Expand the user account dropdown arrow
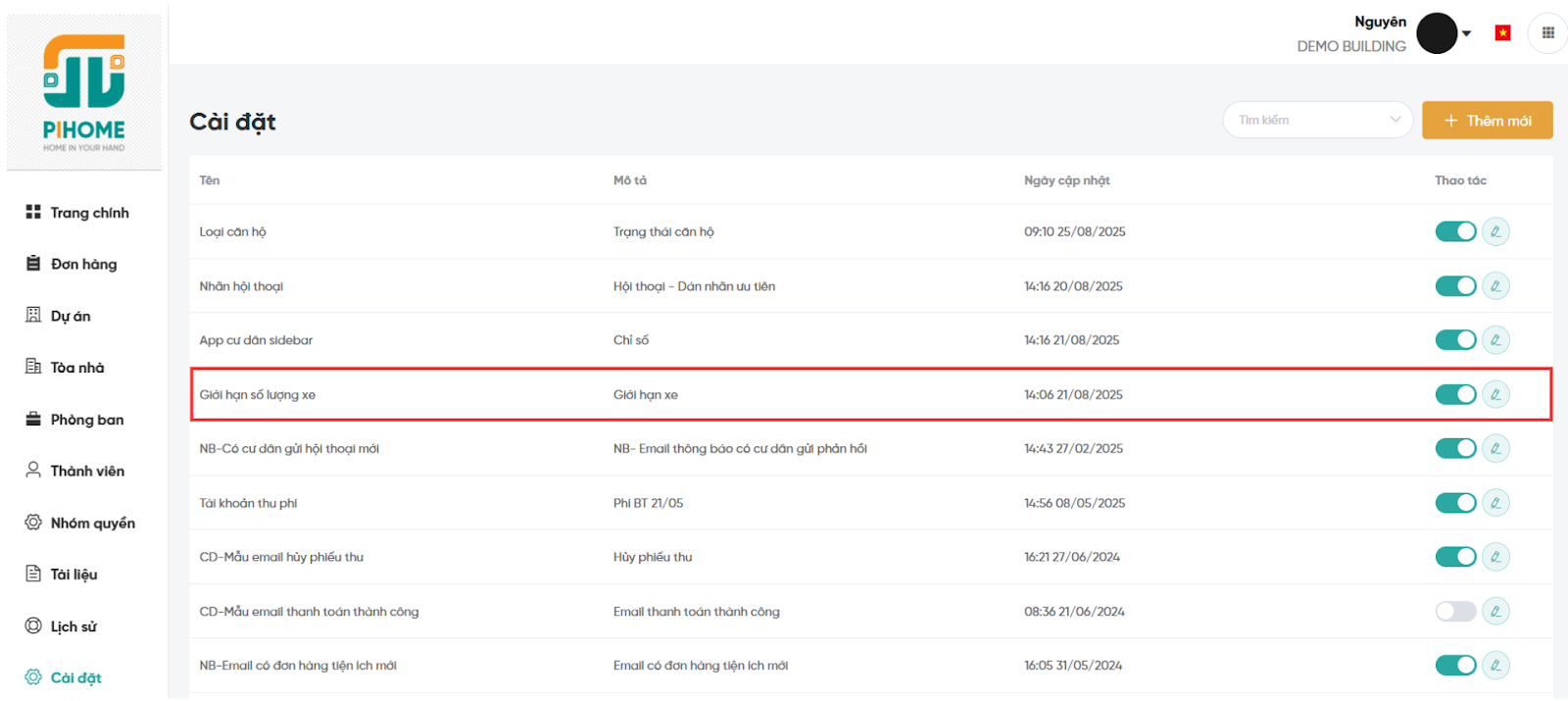This screenshot has height=701, width=1568. (x=1467, y=33)
